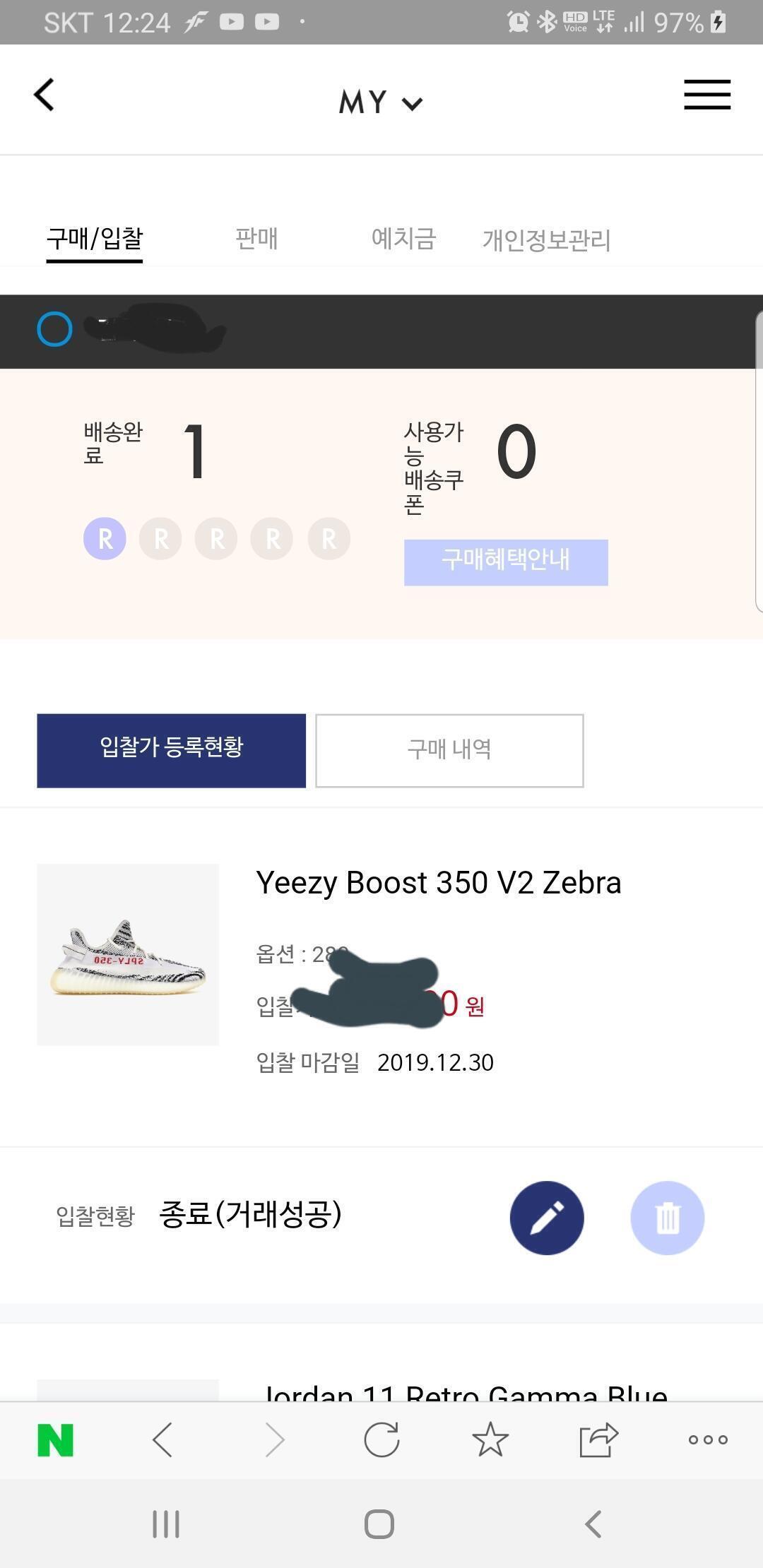Screen dimensions: 763x1568
Task: Open the hamburger menu
Action: pos(706,95)
